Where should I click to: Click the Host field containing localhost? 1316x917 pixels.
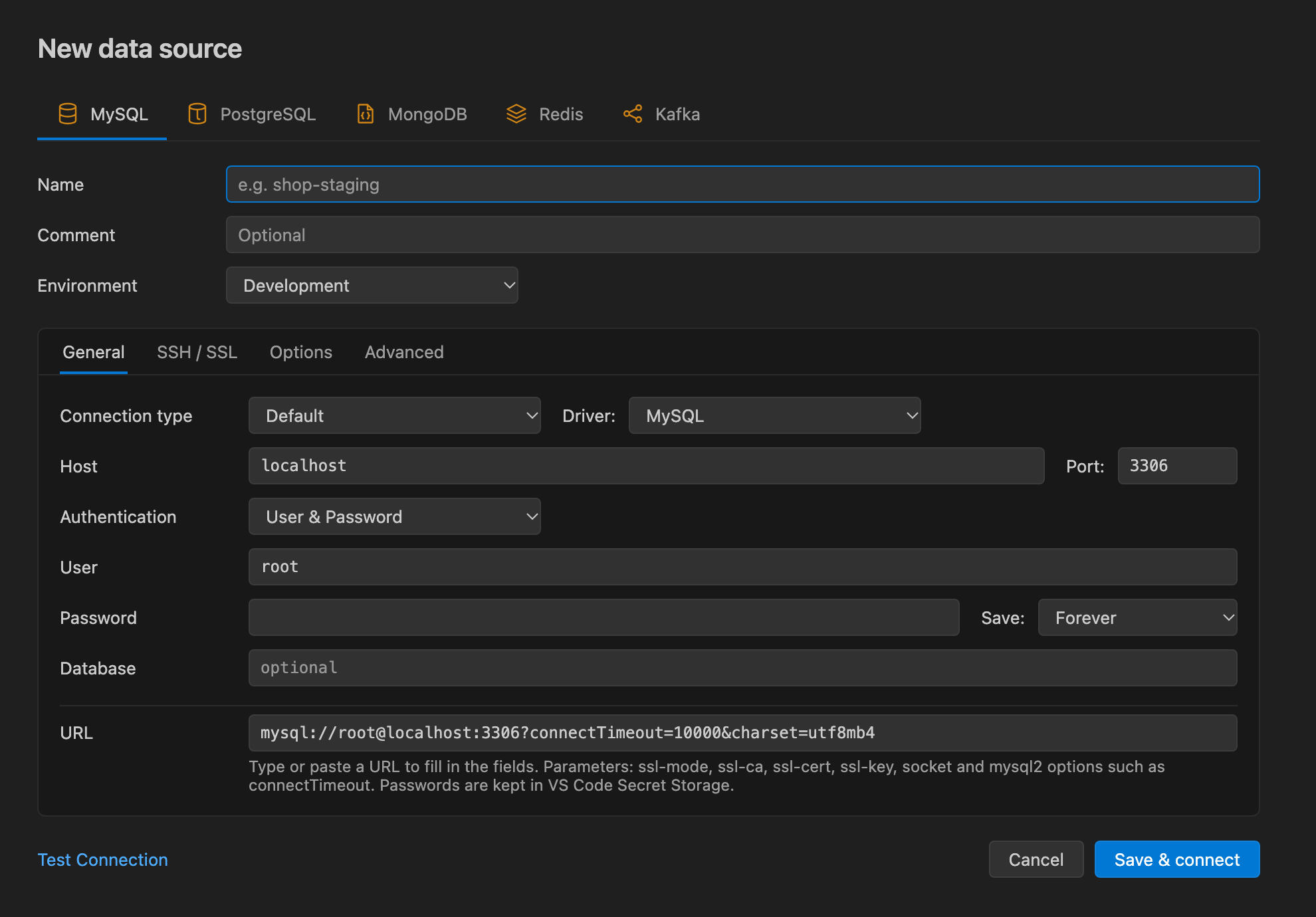647,466
